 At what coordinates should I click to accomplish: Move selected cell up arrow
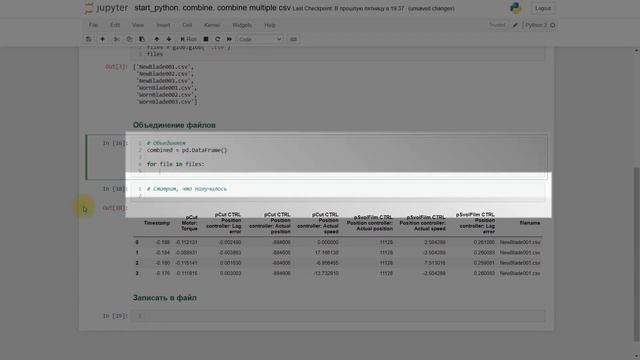[156, 39]
